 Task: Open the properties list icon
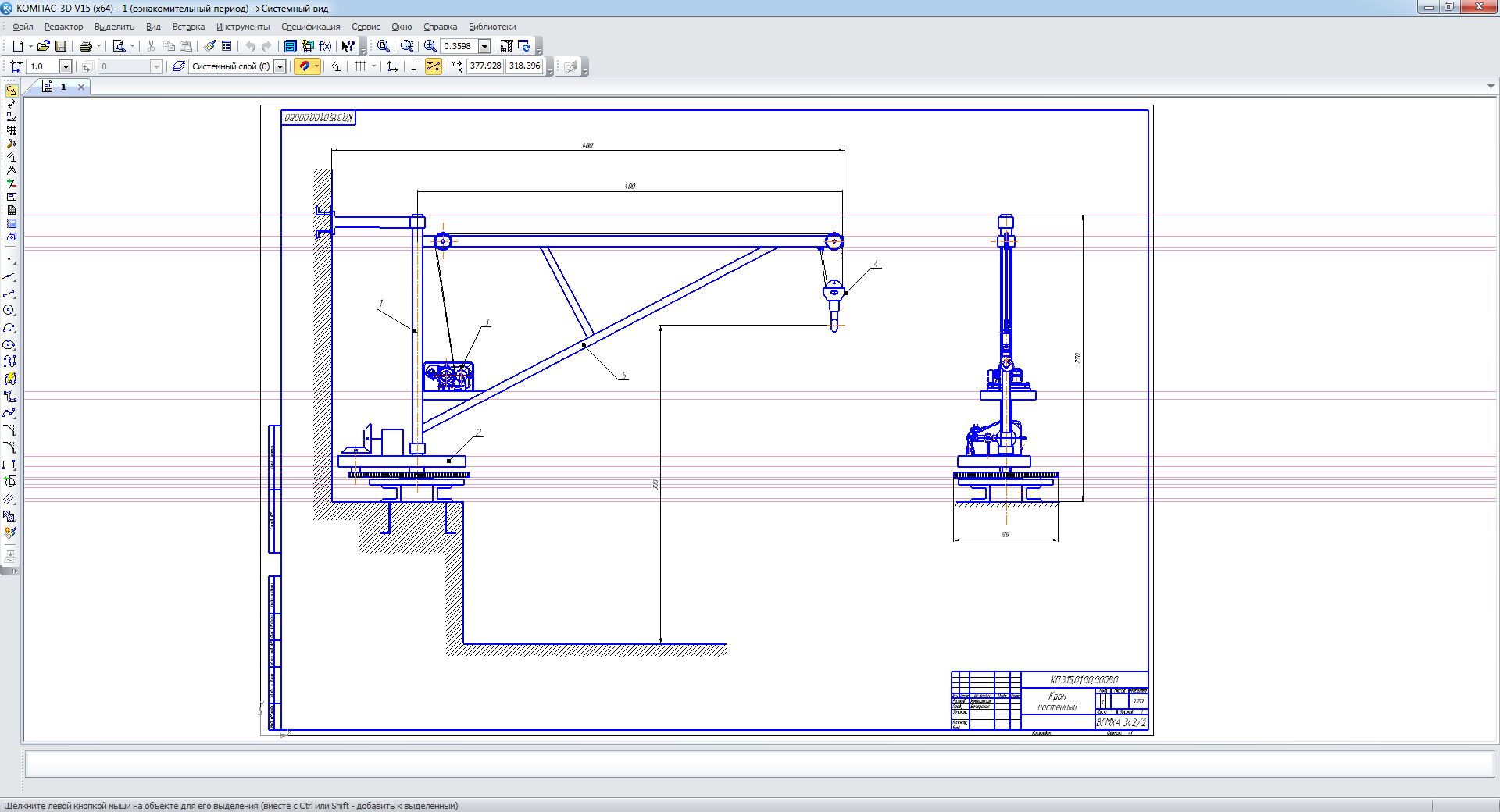pyautogui.click(x=227, y=46)
